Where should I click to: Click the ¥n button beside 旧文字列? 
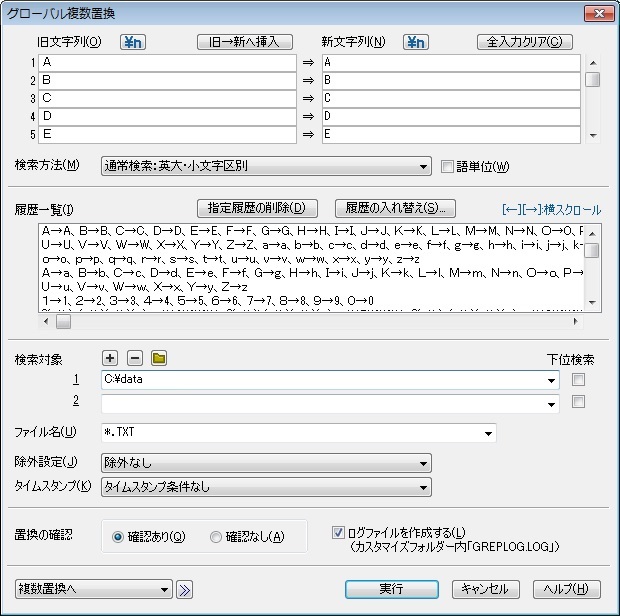pyautogui.click(x=133, y=42)
